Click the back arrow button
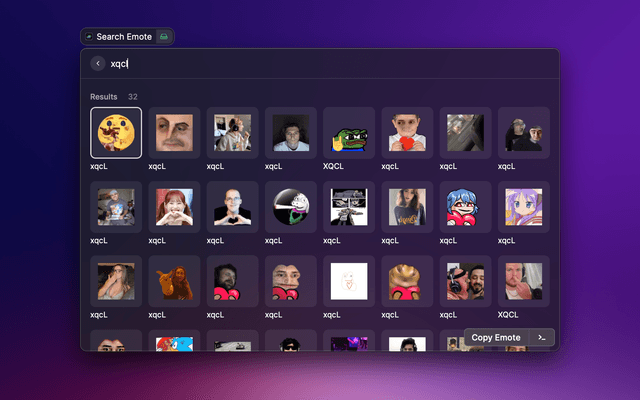Image resolution: width=640 pixels, height=400 pixels. tap(97, 63)
